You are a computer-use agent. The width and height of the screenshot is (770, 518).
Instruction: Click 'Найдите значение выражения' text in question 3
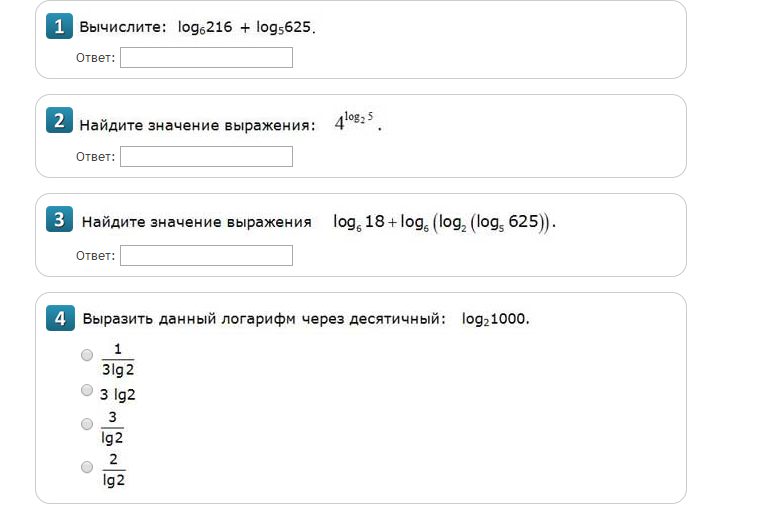[x=197, y=221]
